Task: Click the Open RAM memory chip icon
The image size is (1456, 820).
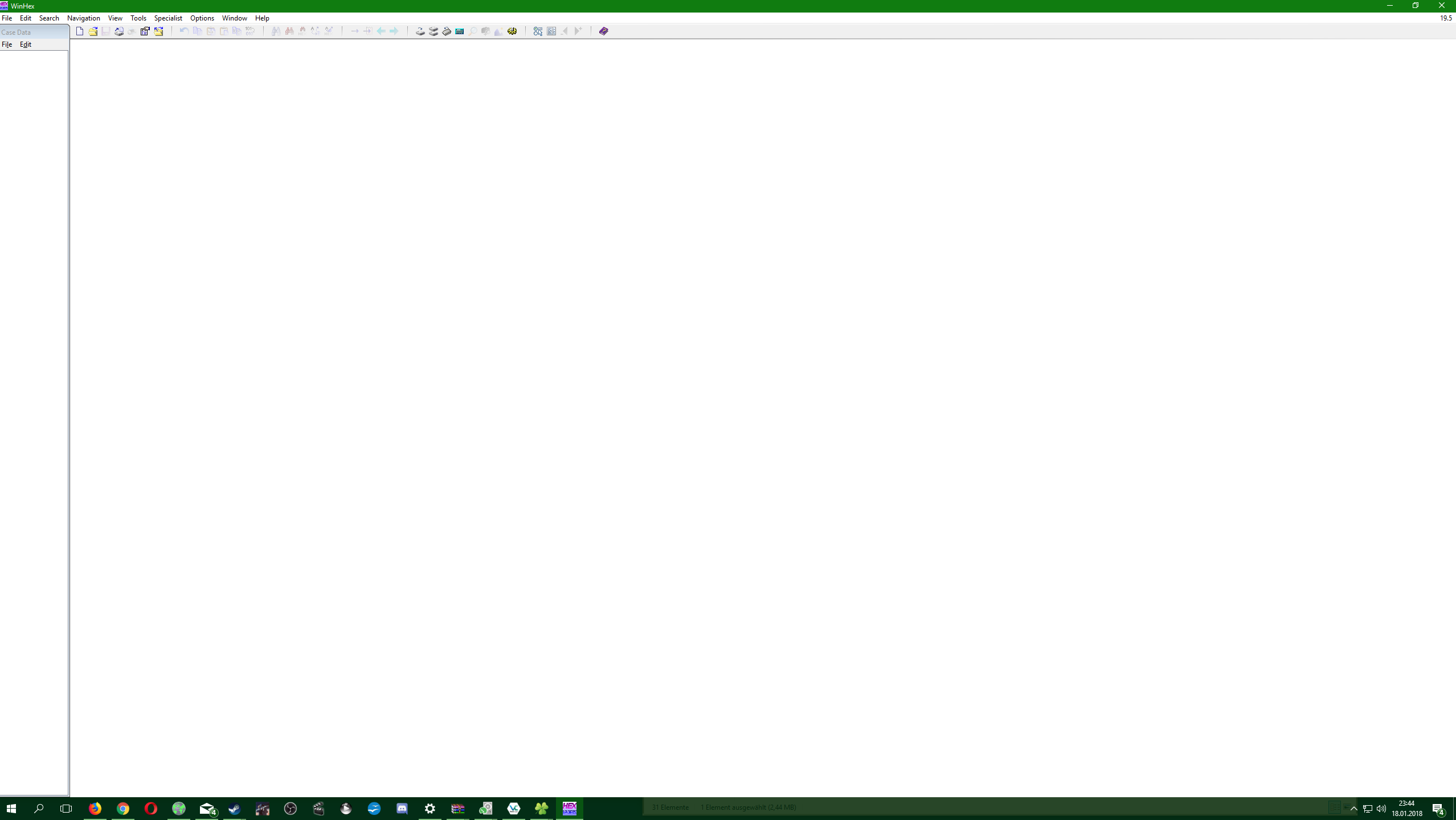Action: coord(447,31)
